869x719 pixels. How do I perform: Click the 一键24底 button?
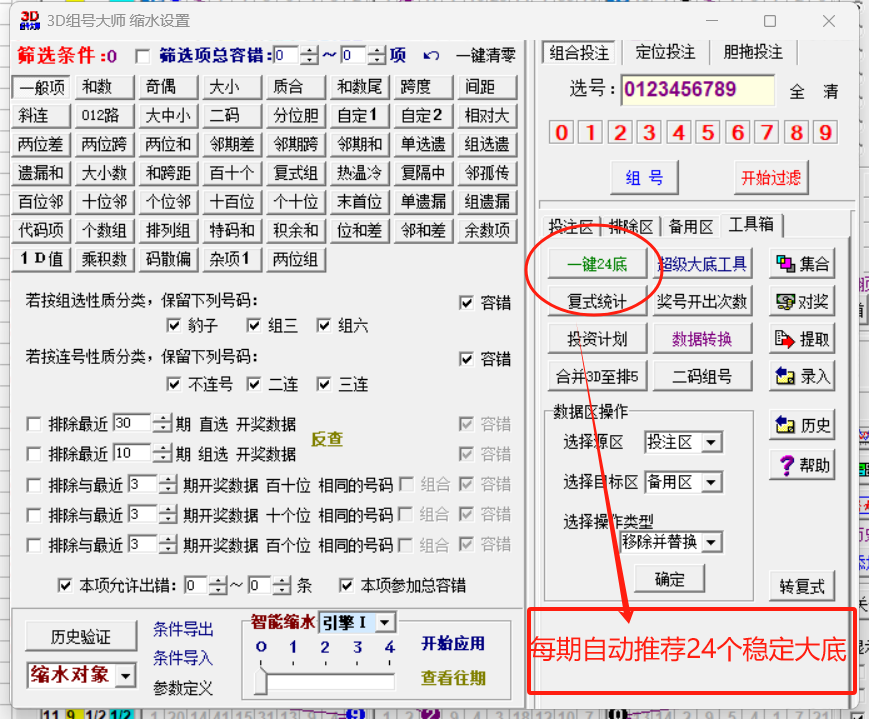coord(597,264)
